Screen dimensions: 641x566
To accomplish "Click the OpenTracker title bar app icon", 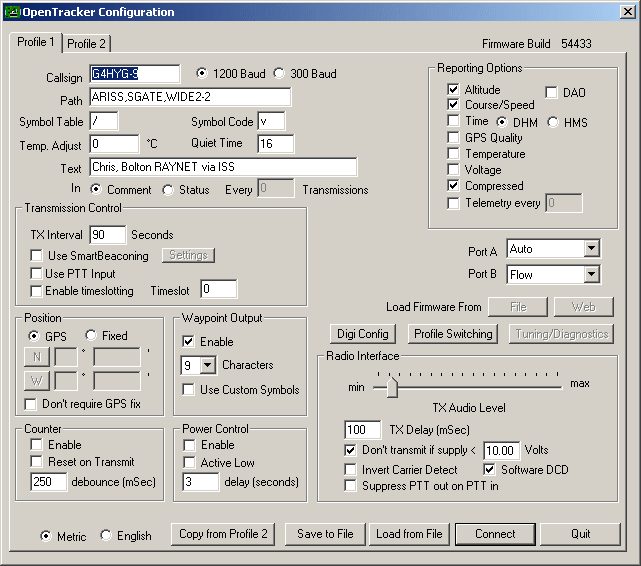I will [12, 12].
